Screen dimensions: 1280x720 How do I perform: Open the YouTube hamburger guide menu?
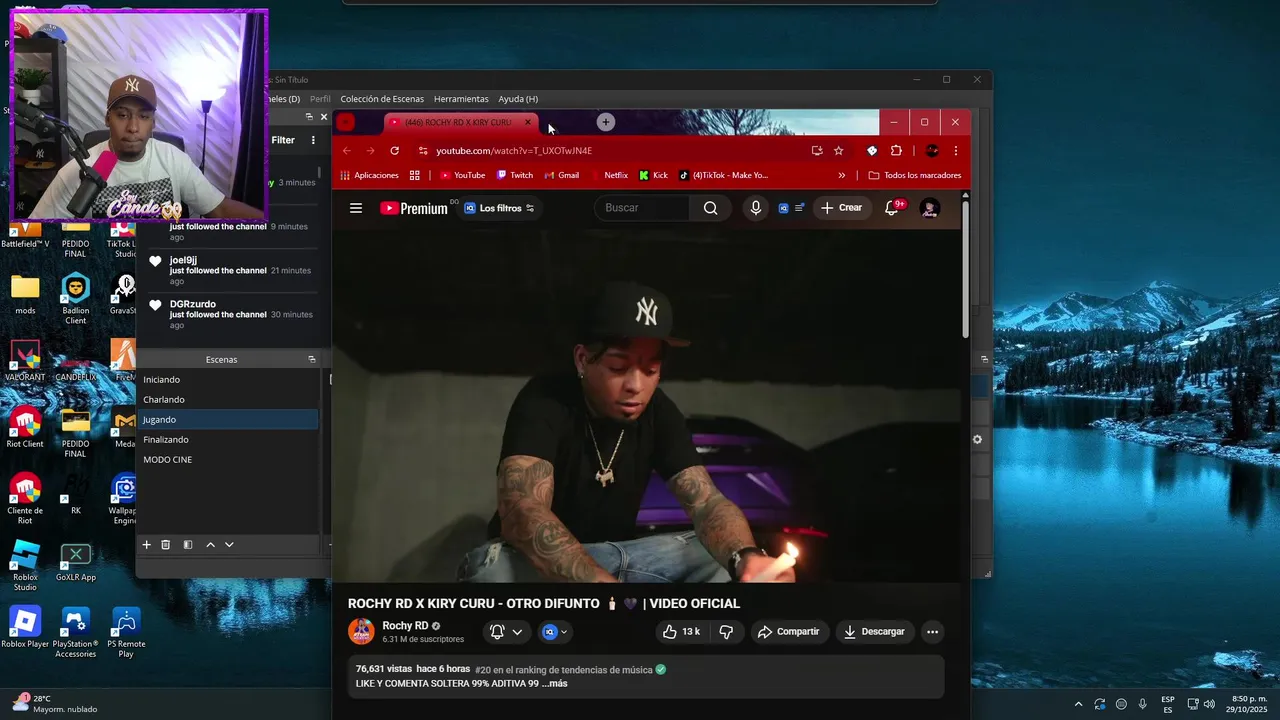click(356, 208)
